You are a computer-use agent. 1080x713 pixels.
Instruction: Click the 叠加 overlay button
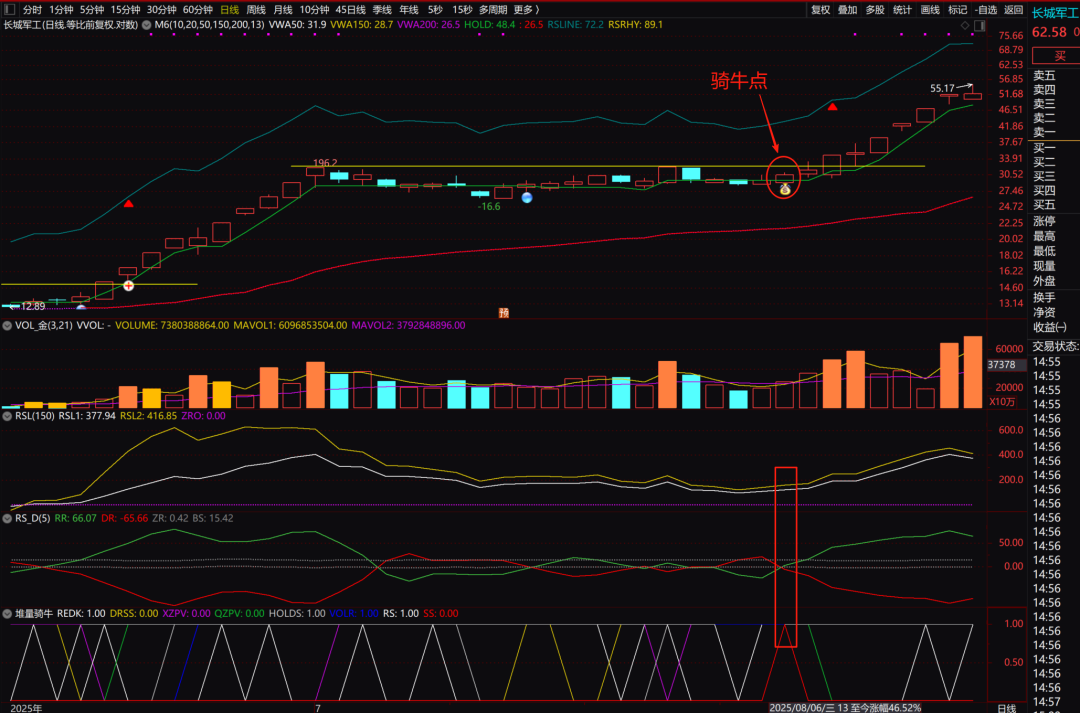[x=847, y=10]
